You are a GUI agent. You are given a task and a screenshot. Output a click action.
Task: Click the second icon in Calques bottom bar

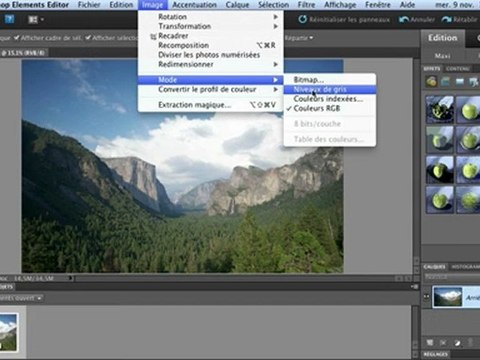click(443, 342)
